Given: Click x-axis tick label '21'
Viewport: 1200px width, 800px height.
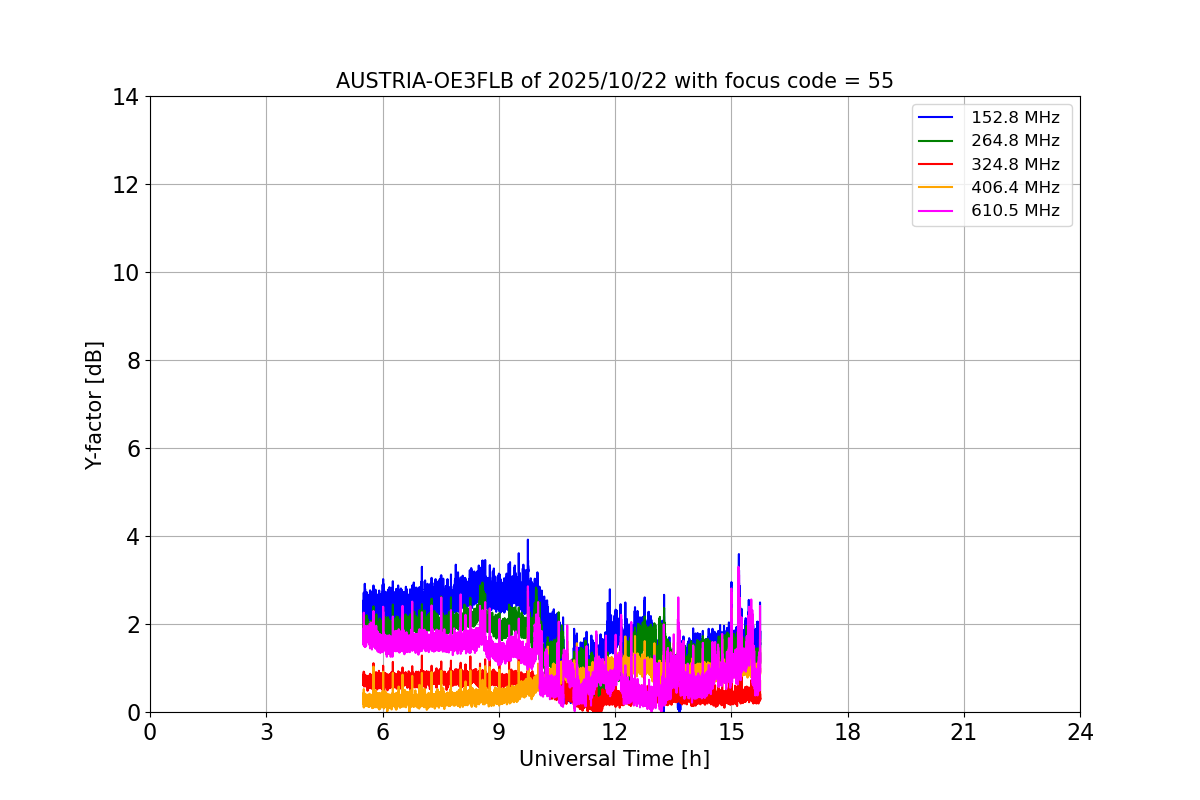Looking at the screenshot, I should [964, 732].
